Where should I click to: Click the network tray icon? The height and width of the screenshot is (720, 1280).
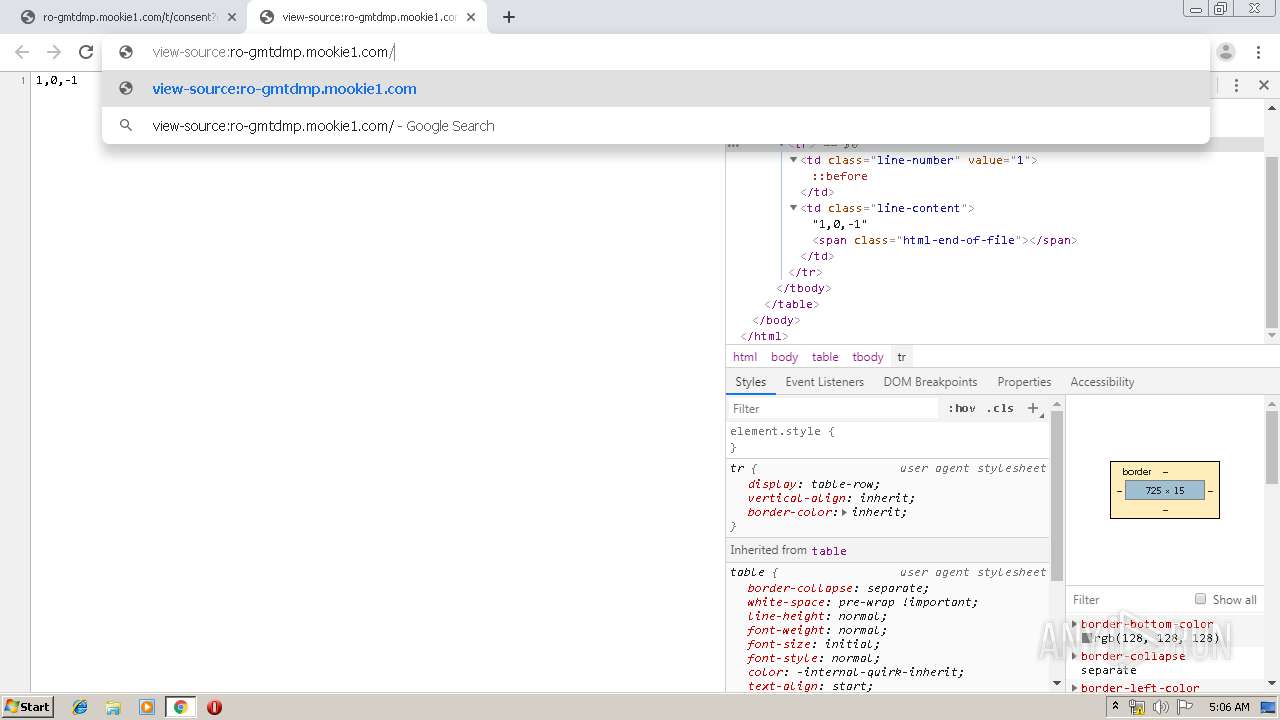point(1137,707)
